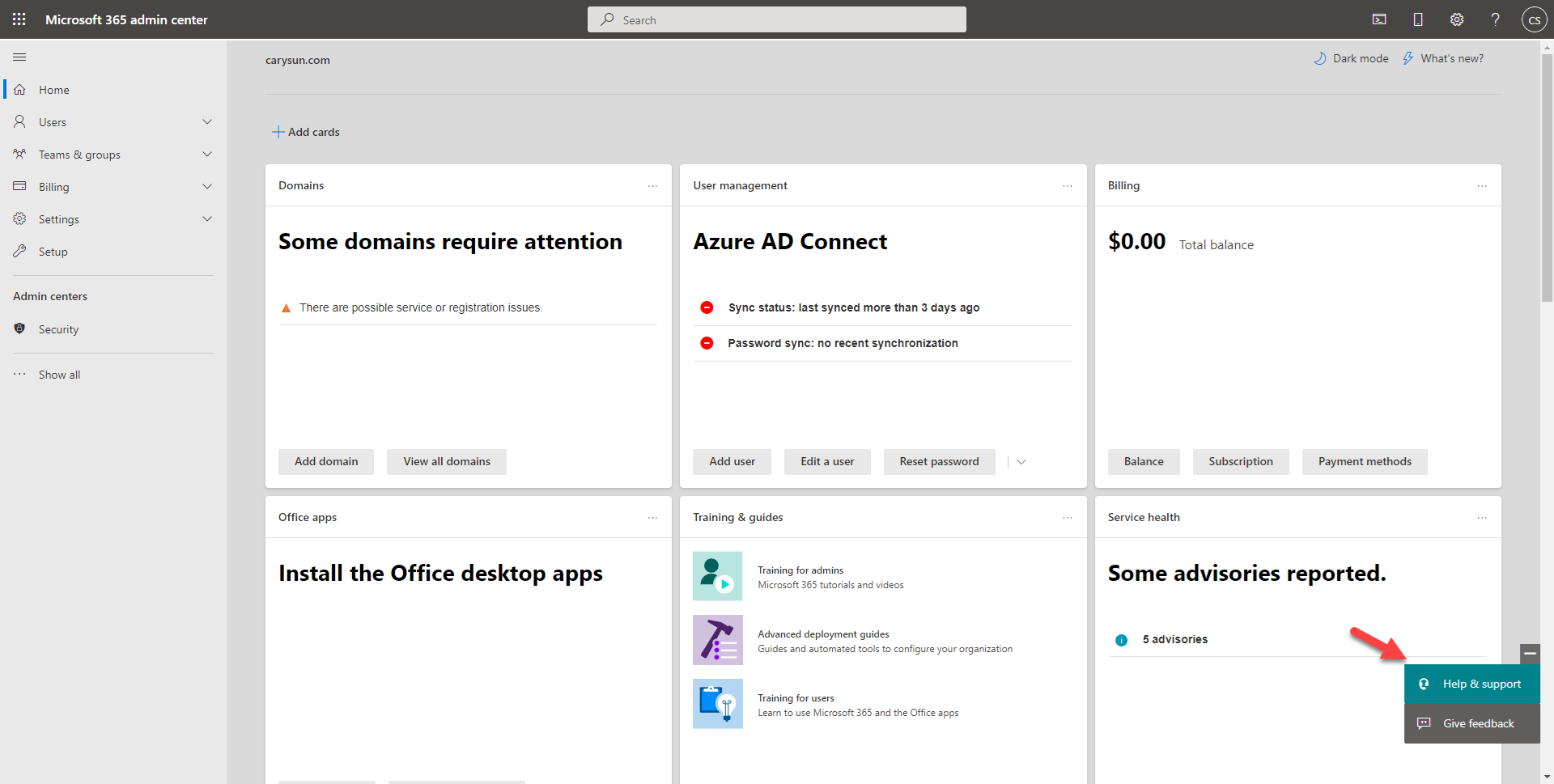Open the help question mark icon
Screen dimensions: 1554x784
(1496, 19)
